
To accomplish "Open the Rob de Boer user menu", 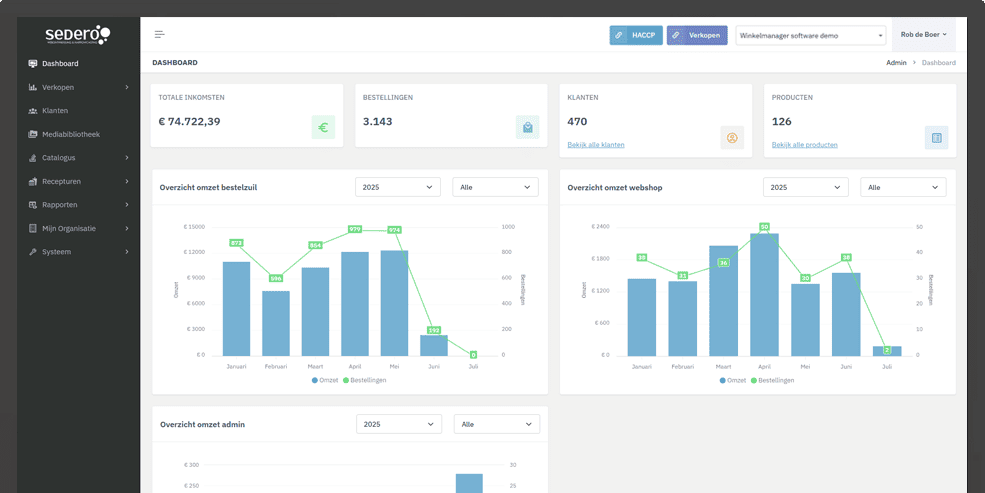I will [x=923, y=35].
